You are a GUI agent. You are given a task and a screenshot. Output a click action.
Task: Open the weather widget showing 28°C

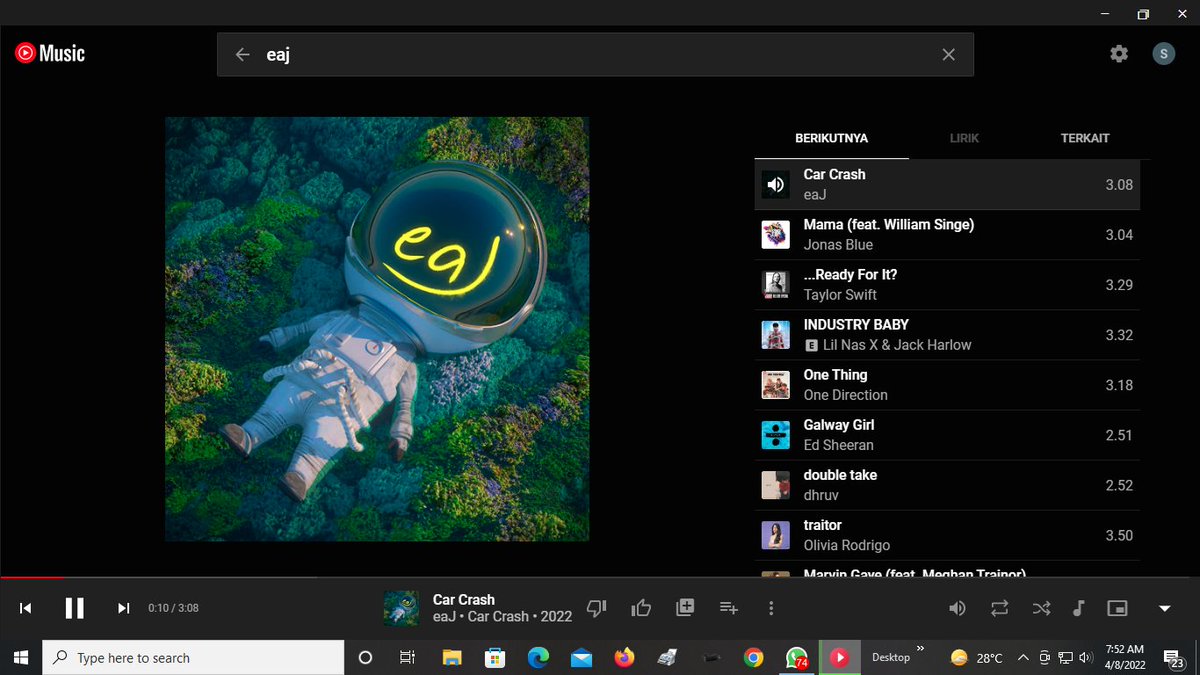977,657
